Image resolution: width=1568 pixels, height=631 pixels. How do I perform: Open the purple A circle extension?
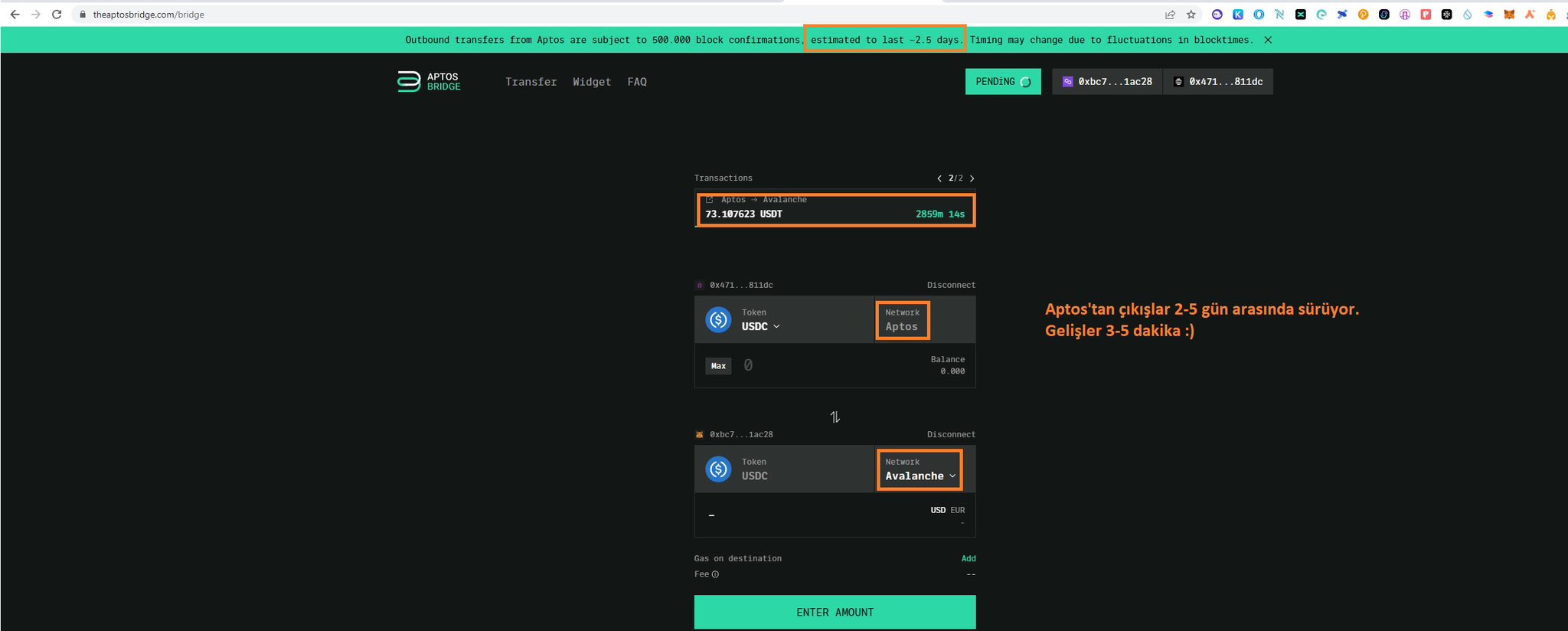coord(1405,15)
